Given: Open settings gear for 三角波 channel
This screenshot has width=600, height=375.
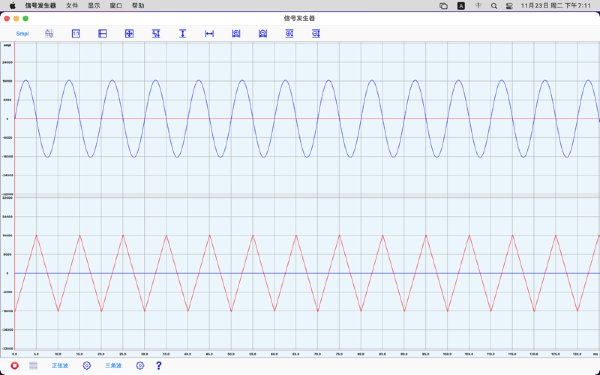Looking at the screenshot, I should (140, 366).
